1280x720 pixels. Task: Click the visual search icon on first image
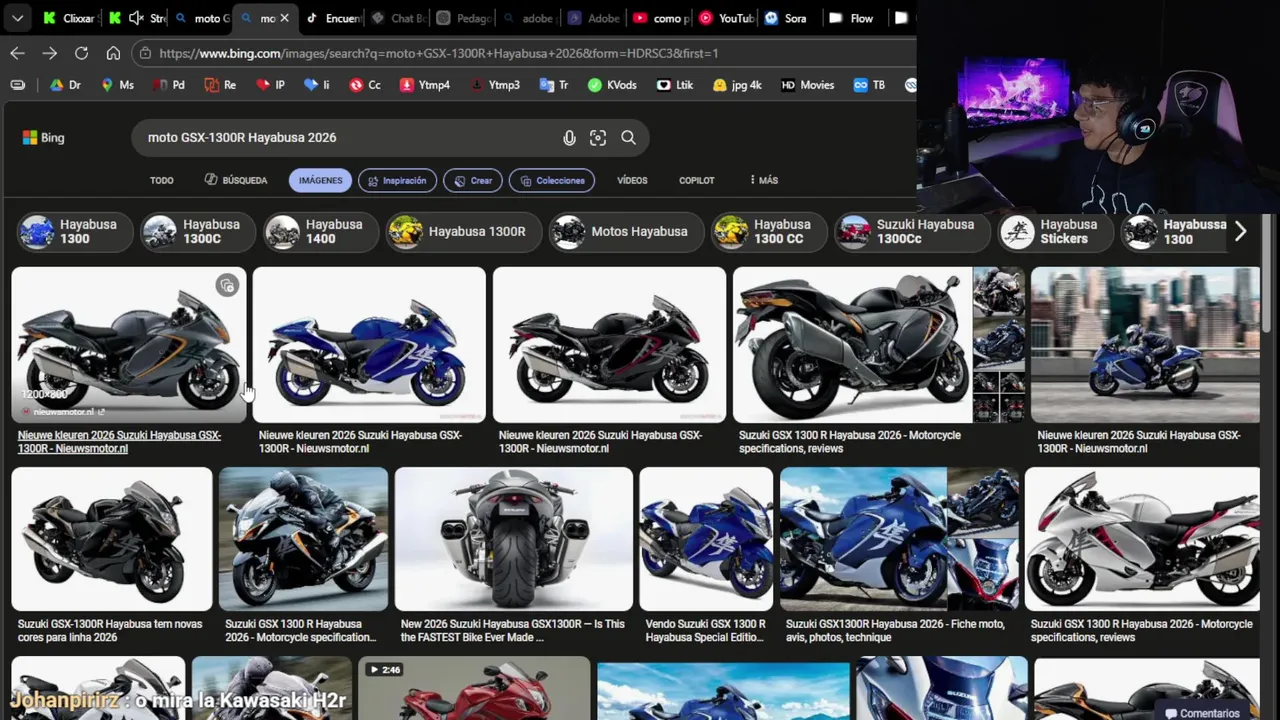(227, 286)
